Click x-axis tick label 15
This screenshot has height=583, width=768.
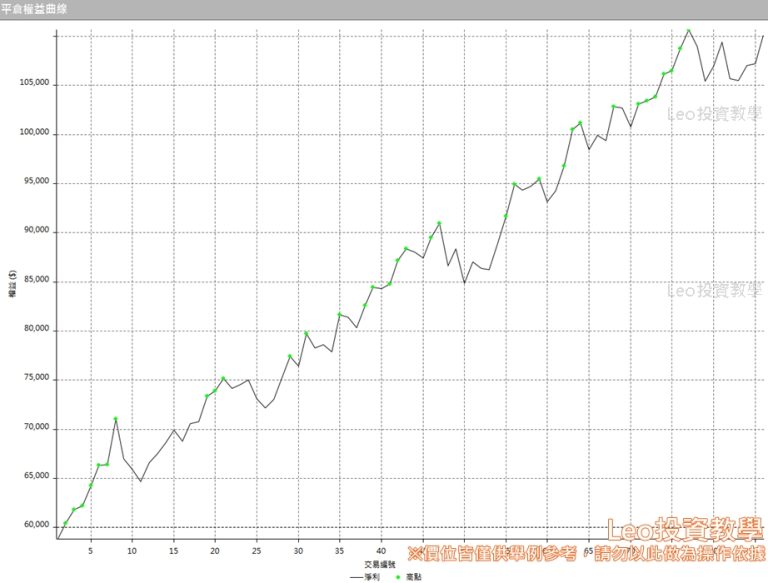[173, 551]
